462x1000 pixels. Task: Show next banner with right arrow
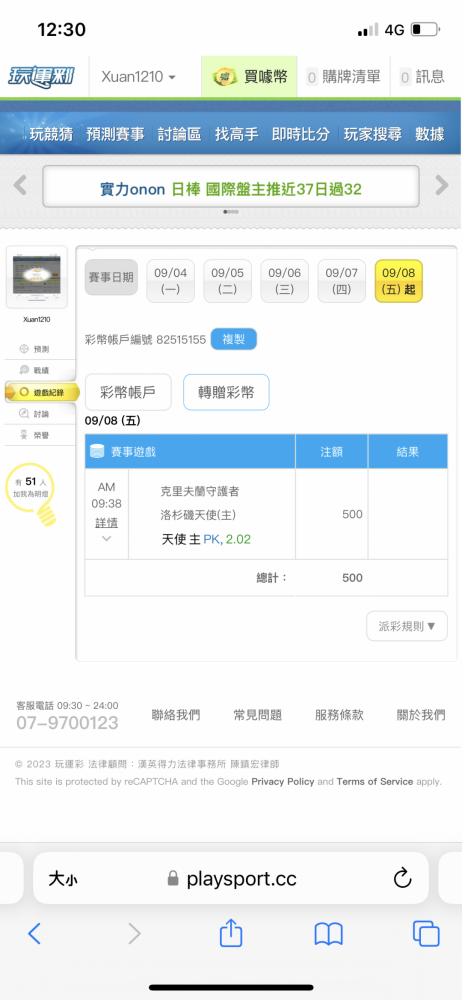pyautogui.click(x=442, y=186)
